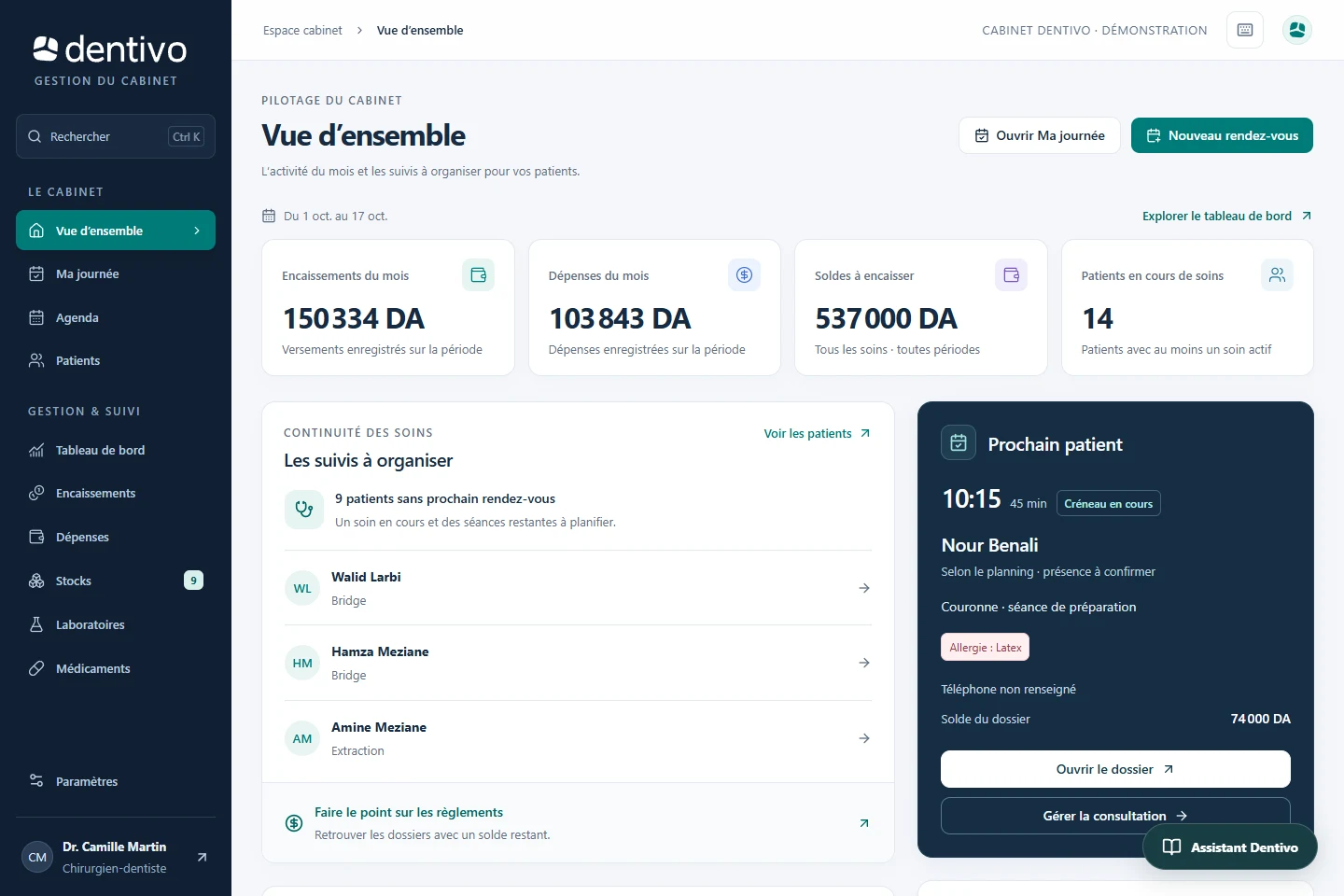Open Paramètres in the sidebar

pyautogui.click(x=116, y=781)
